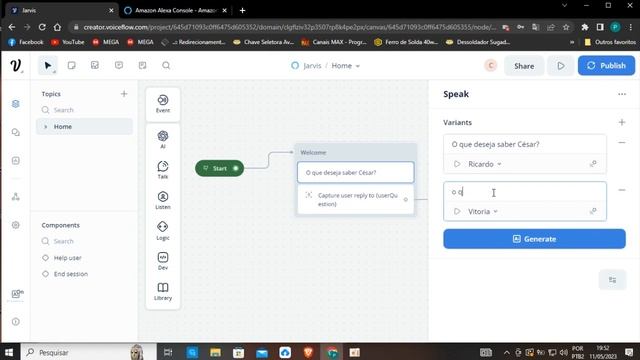This screenshot has height=360, width=640.
Task: Open project settings gear in sidebar
Action: click(x=16, y=225)
